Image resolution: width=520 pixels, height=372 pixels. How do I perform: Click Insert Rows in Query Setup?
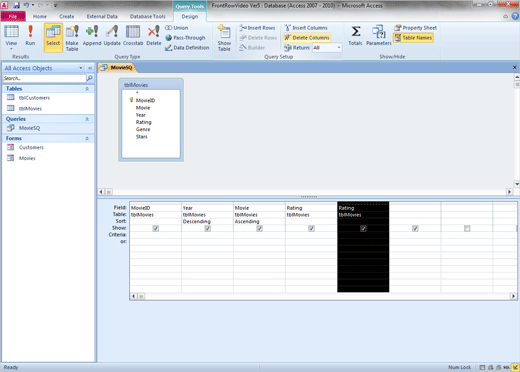pos(258,28)
